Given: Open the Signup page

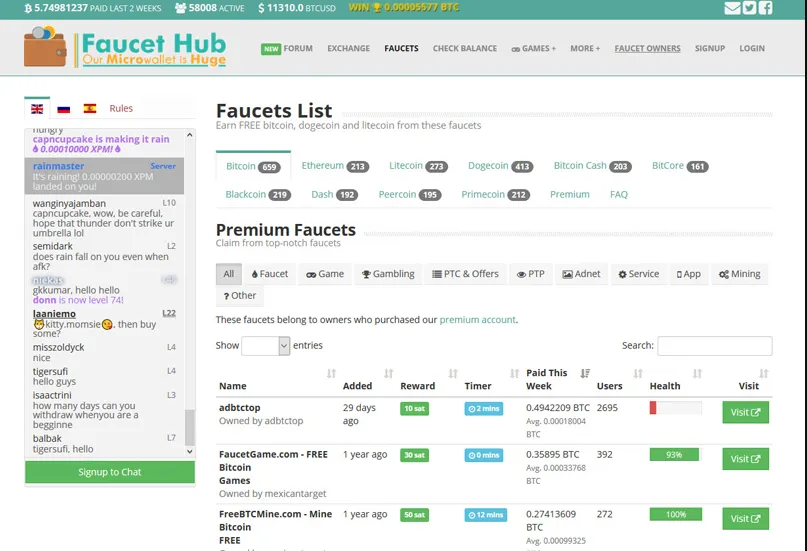Looking at the screenshot, I should [x=710, y=48].
